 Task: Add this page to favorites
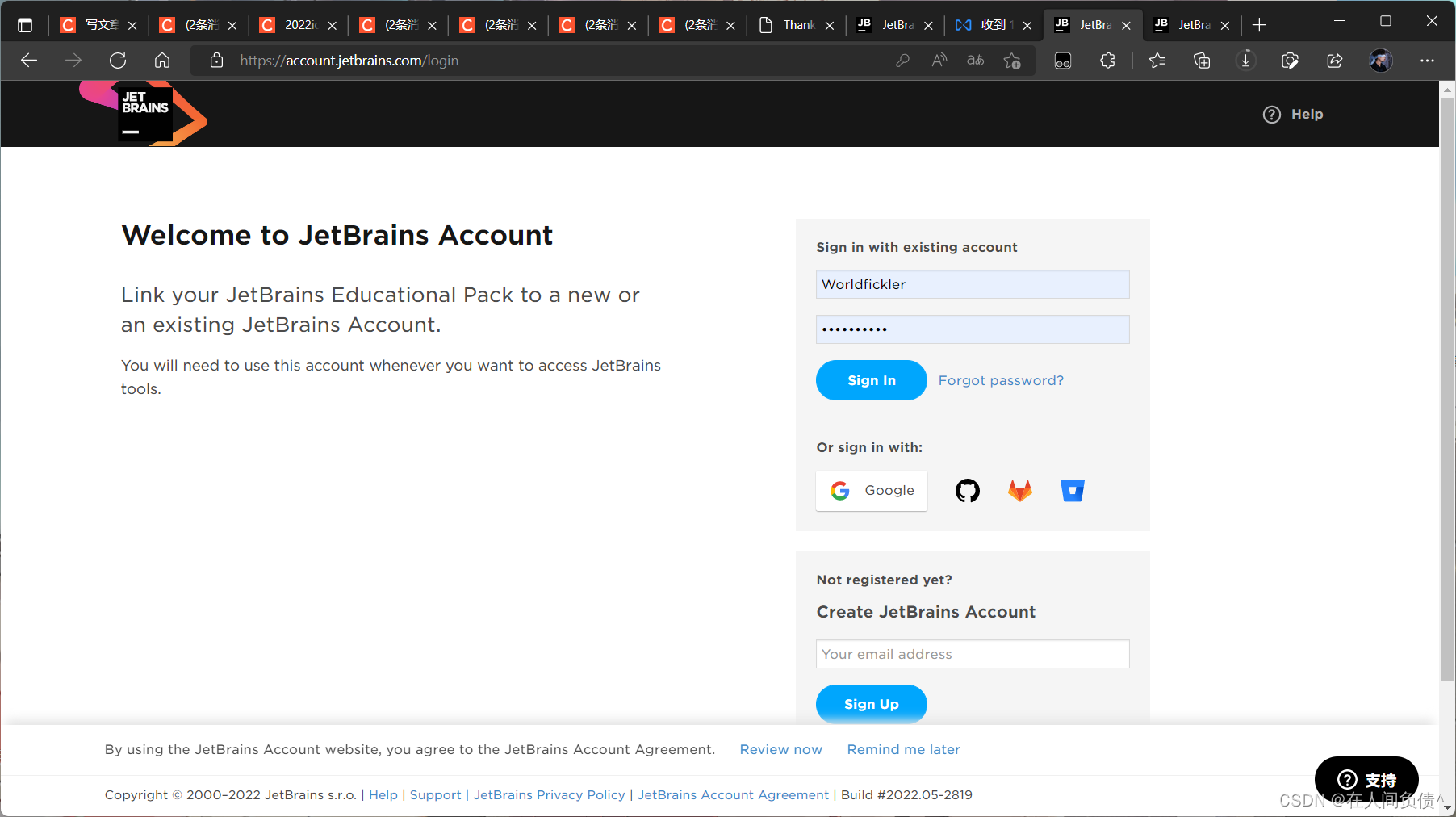tap(1012, 61)
